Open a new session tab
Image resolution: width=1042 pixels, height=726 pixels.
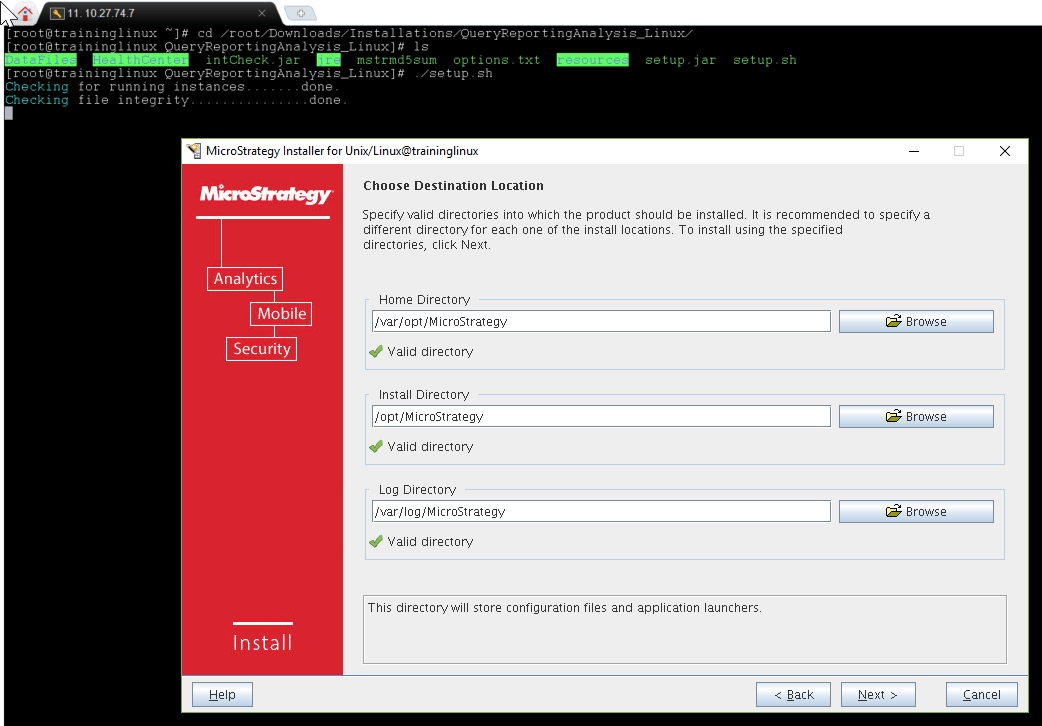(x=299, y=13)
